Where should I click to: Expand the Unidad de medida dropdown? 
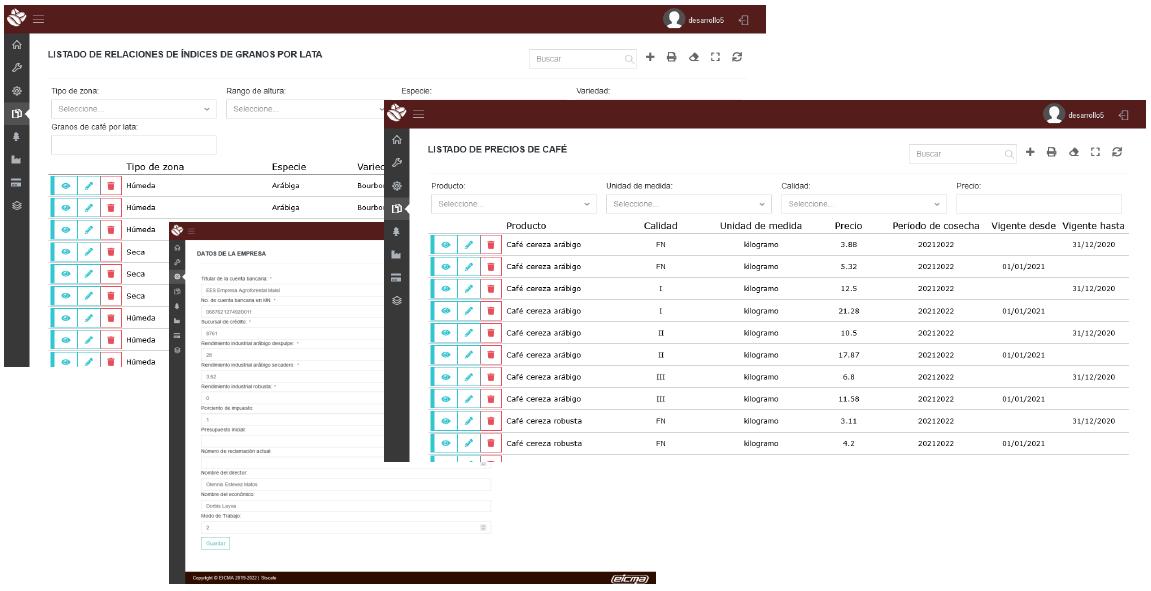689,204
